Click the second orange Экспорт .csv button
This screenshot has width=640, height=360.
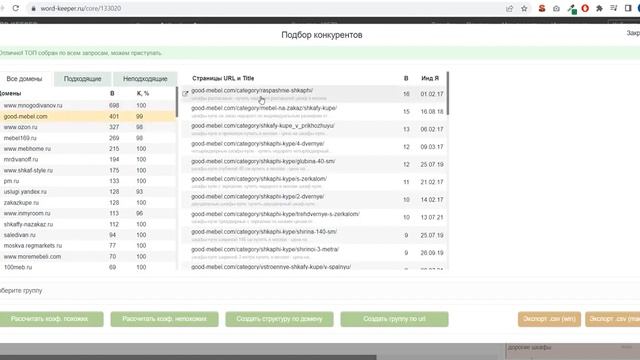(613, 319)
